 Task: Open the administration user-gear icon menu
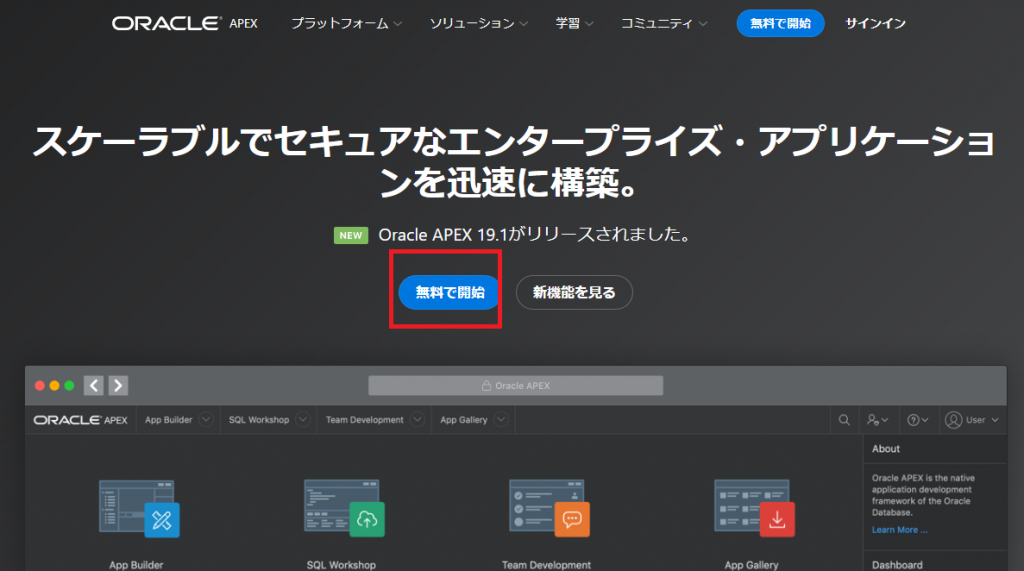click(878, 420)
